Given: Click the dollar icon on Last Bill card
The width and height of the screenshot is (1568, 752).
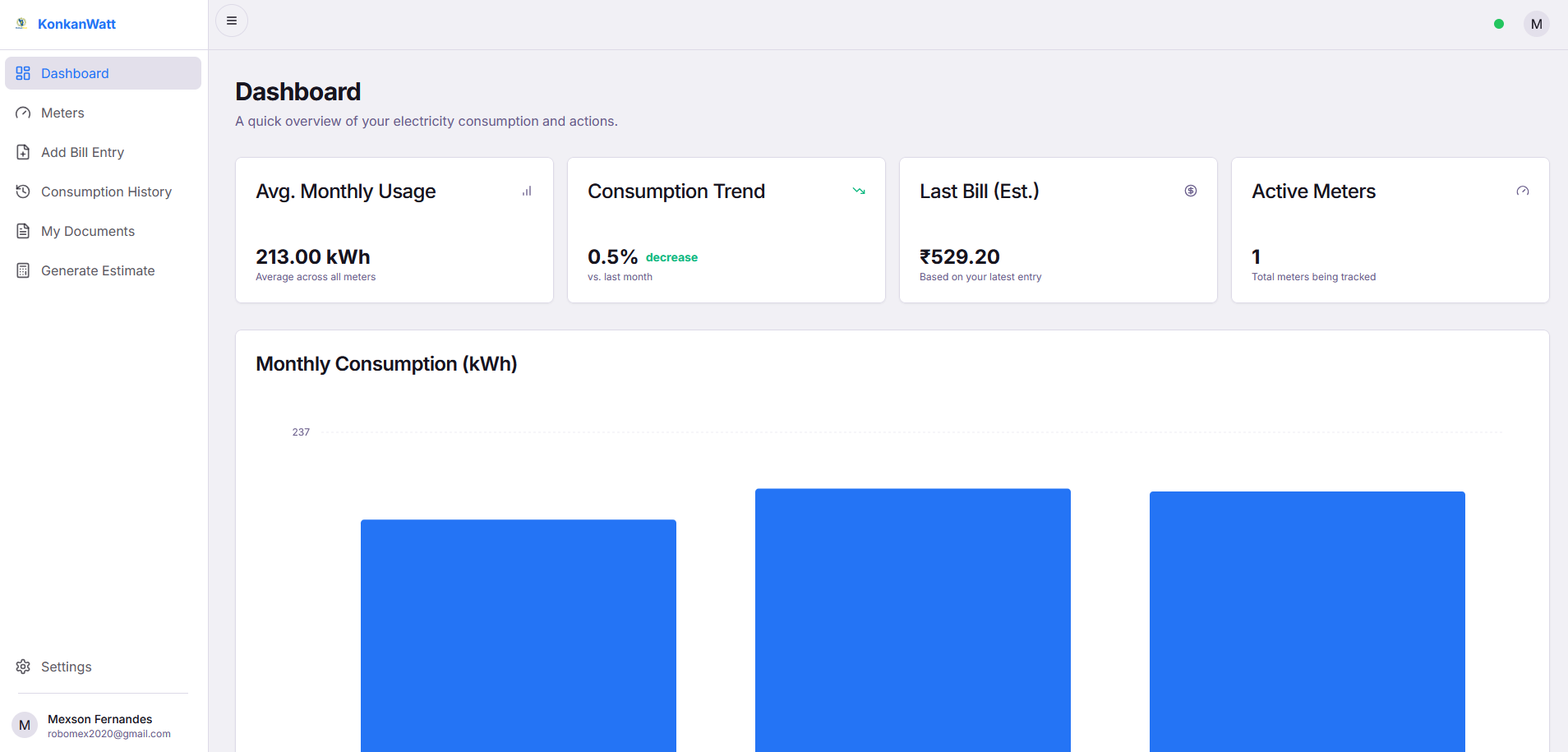Looking at the screenshot, I should point(1191,191).
